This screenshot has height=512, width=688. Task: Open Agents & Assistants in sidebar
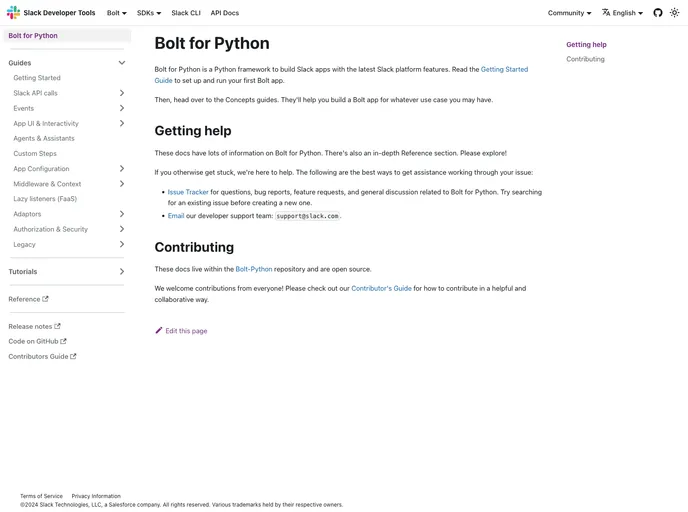point(44,138)
